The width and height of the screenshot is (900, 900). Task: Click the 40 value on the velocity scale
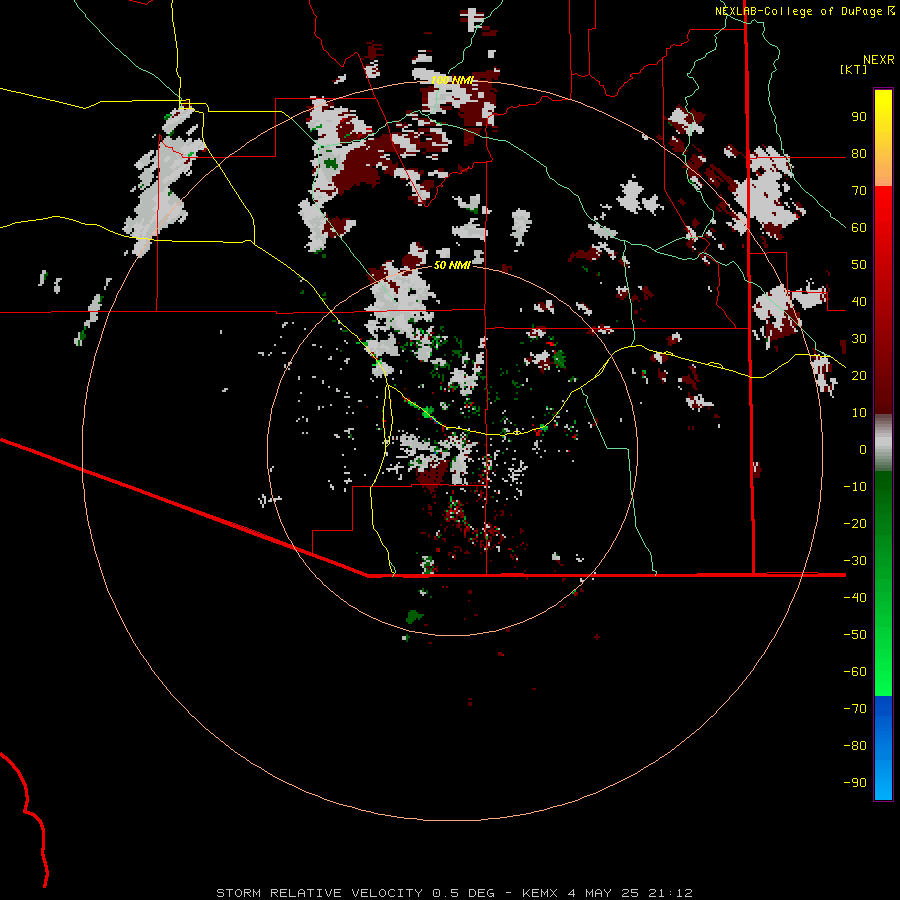pyautogui.click(x=859, y=302)
